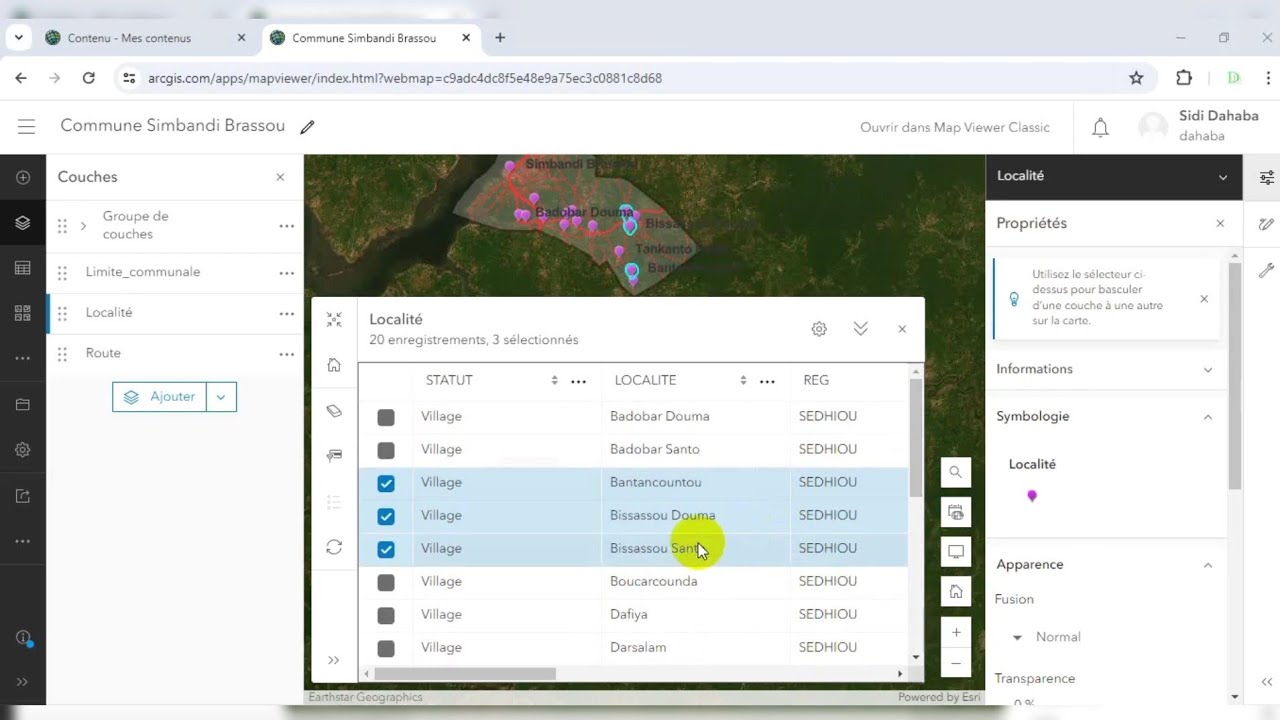
Task: Zoom in on the map
Action: click(x=956, y=632)
